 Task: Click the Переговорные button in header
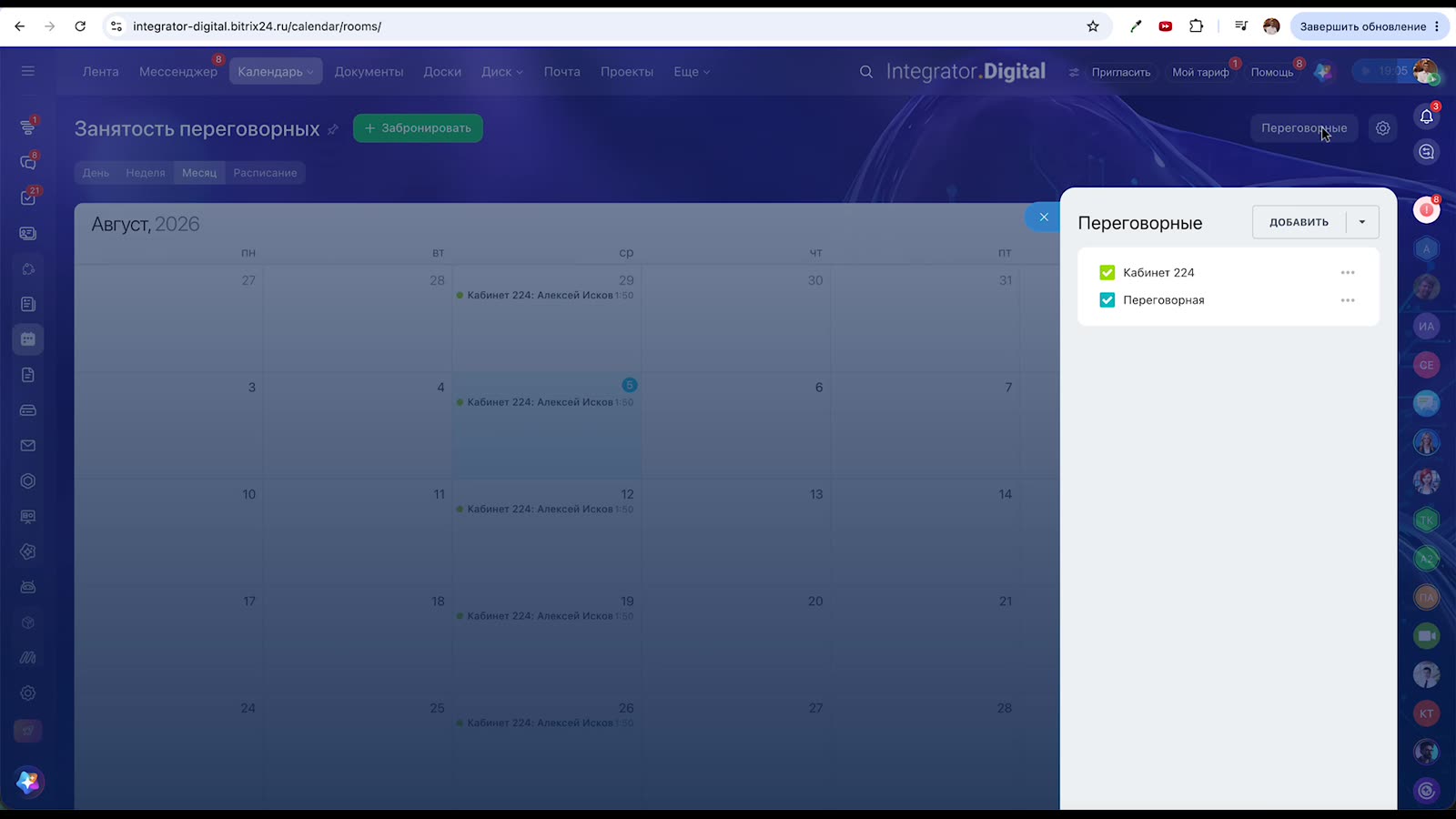pos(1304,128)
